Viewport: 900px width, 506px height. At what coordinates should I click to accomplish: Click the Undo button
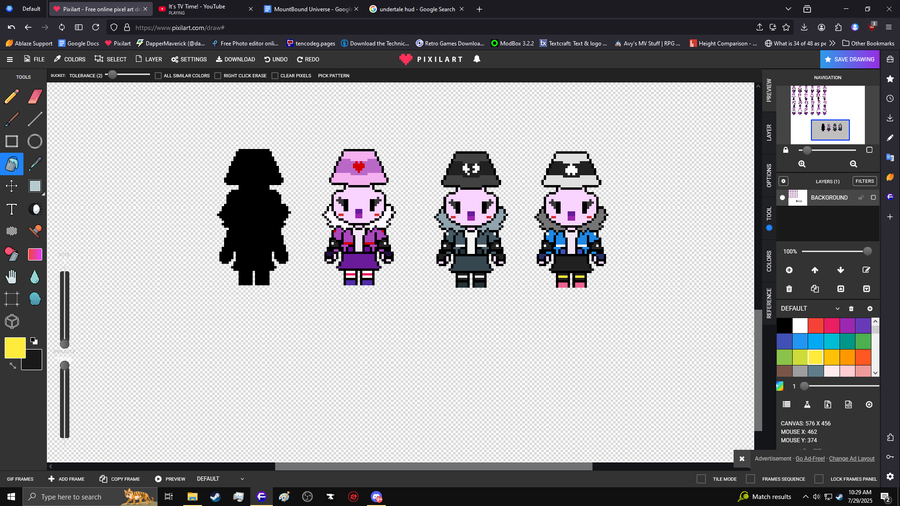pos(276,59)
